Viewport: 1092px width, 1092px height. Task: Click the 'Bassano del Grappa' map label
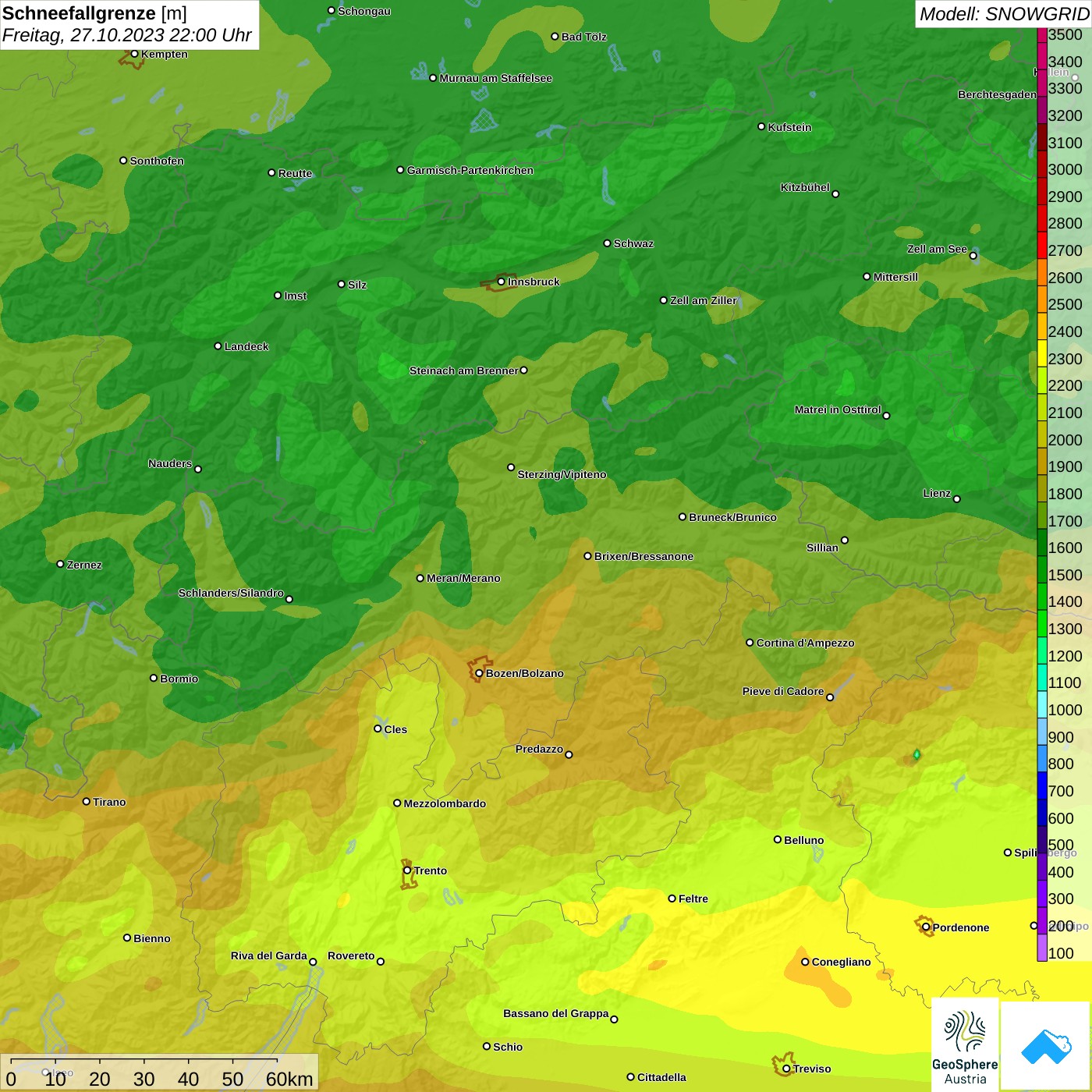tap(555, 1013)
